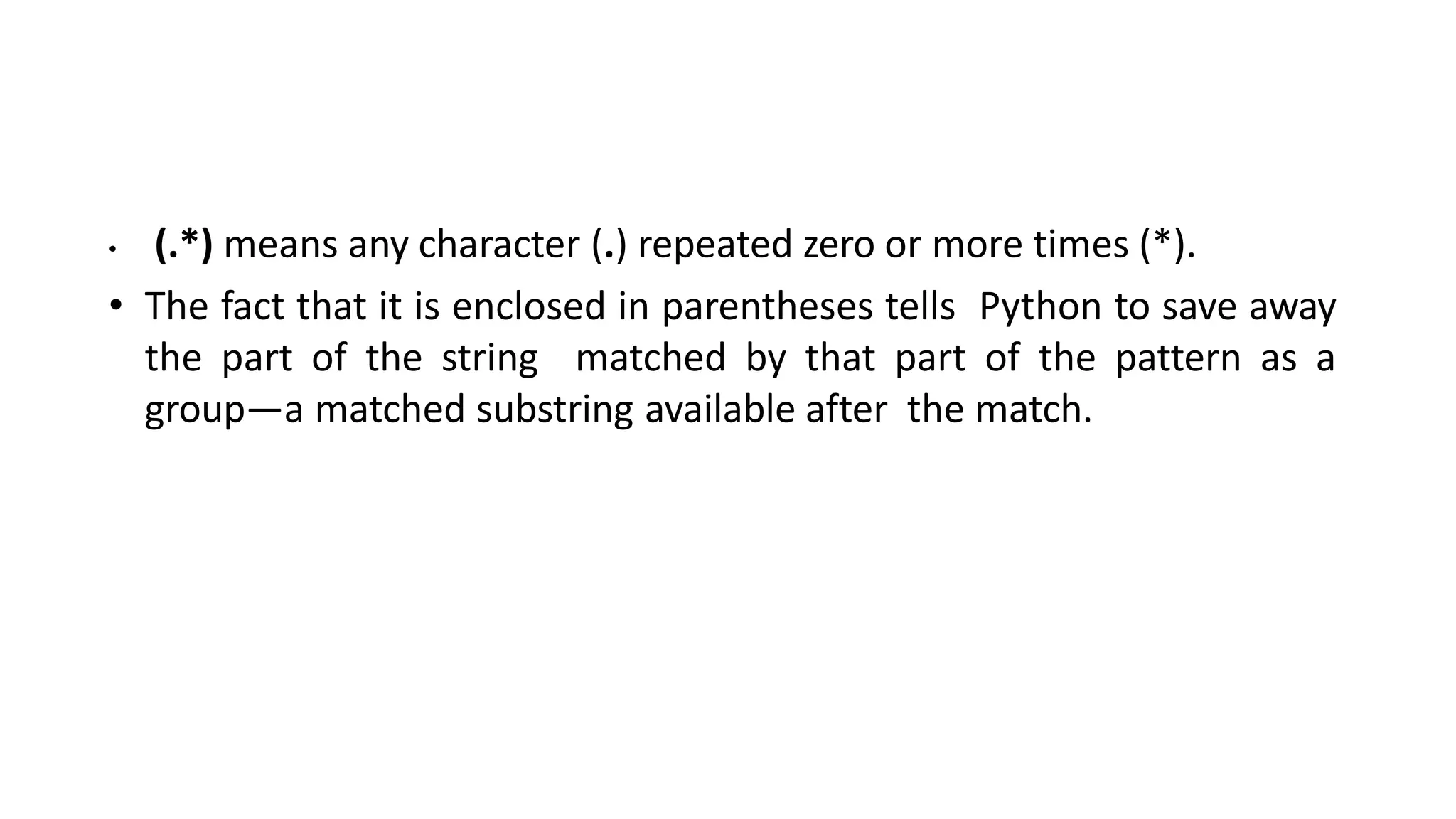Click the word 'available'

[x=719, y=410]
